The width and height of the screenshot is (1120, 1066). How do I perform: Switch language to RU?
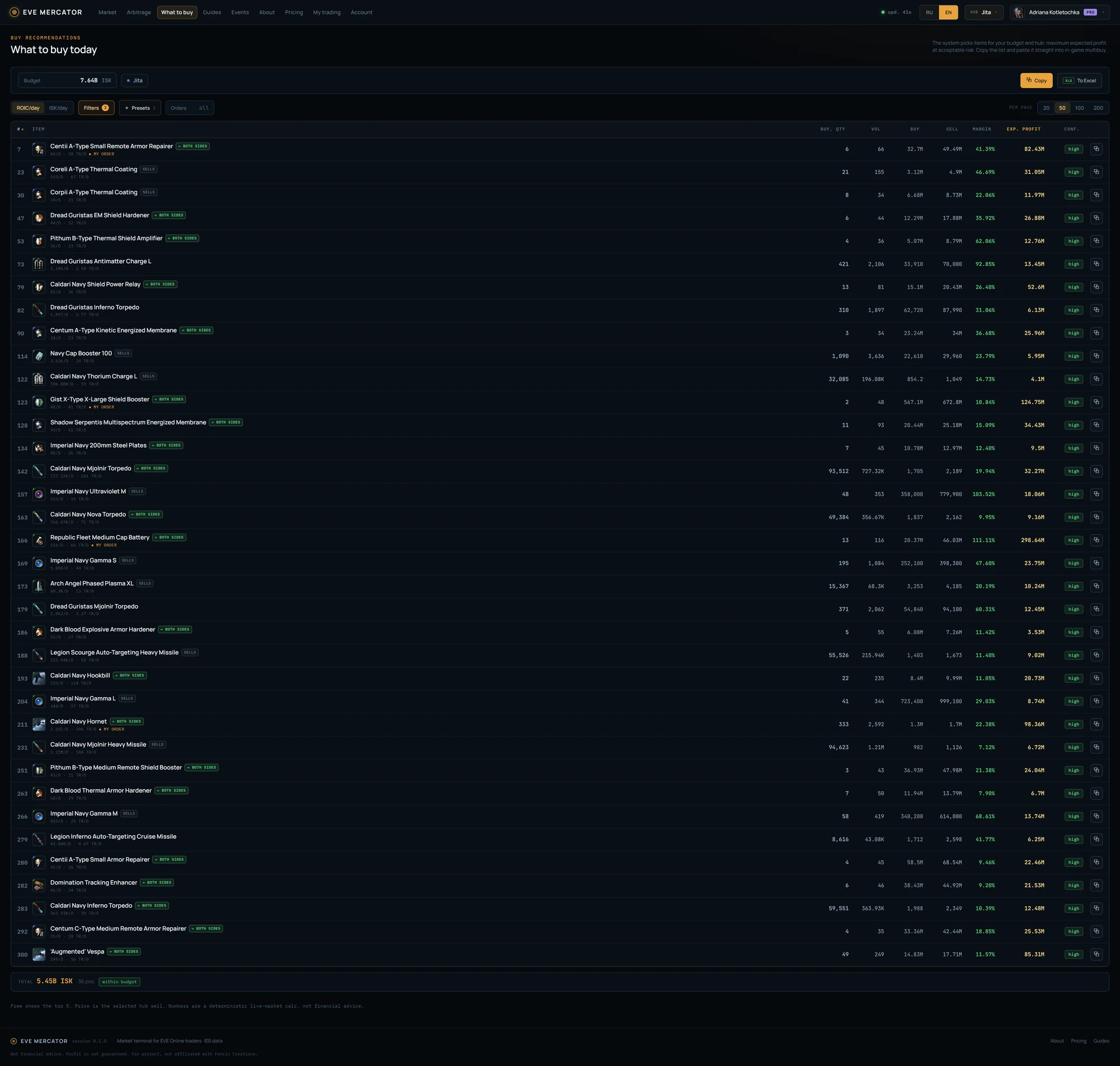(x=929, y=12)
